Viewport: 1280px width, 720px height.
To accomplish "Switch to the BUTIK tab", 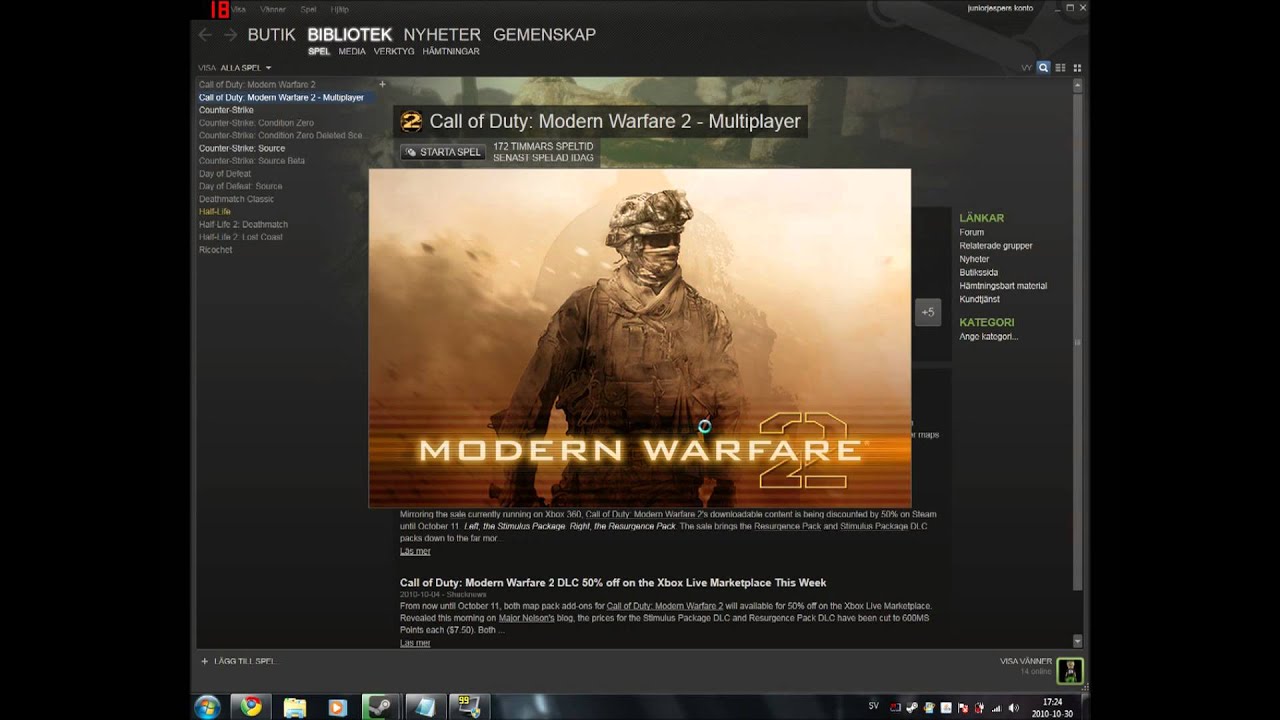I will (x=271, y=34).
